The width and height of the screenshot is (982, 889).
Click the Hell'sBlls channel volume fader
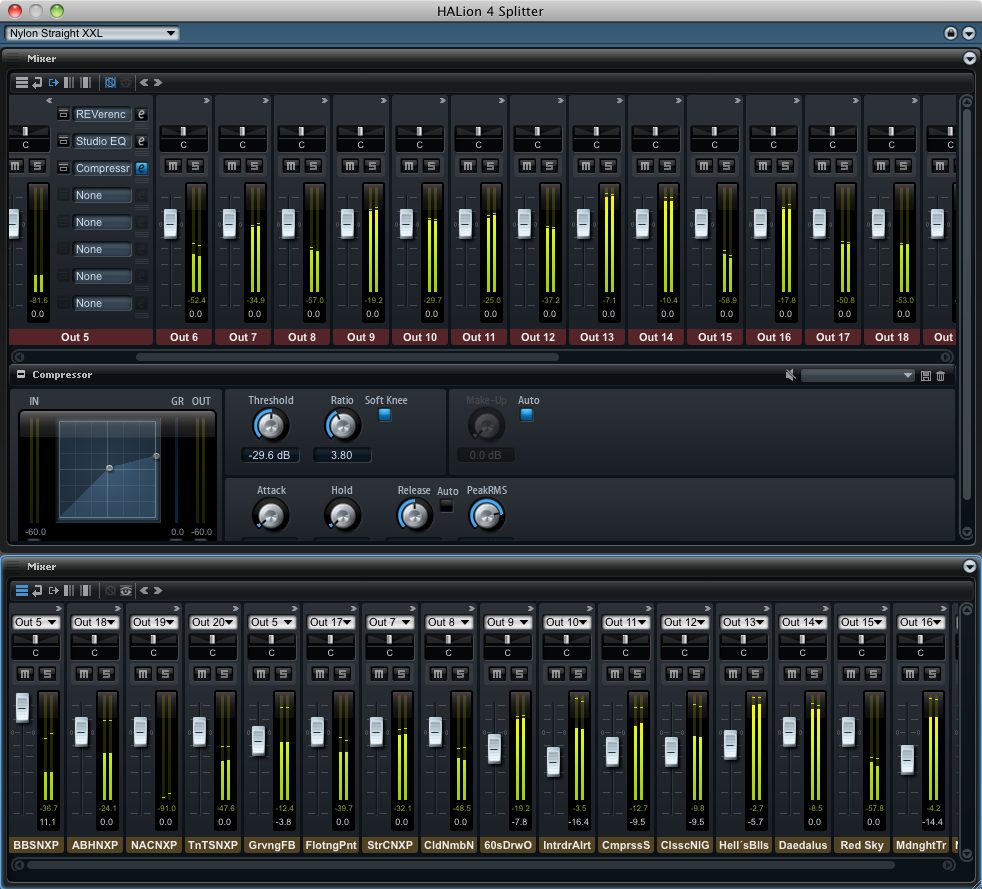tap(730, 744)
